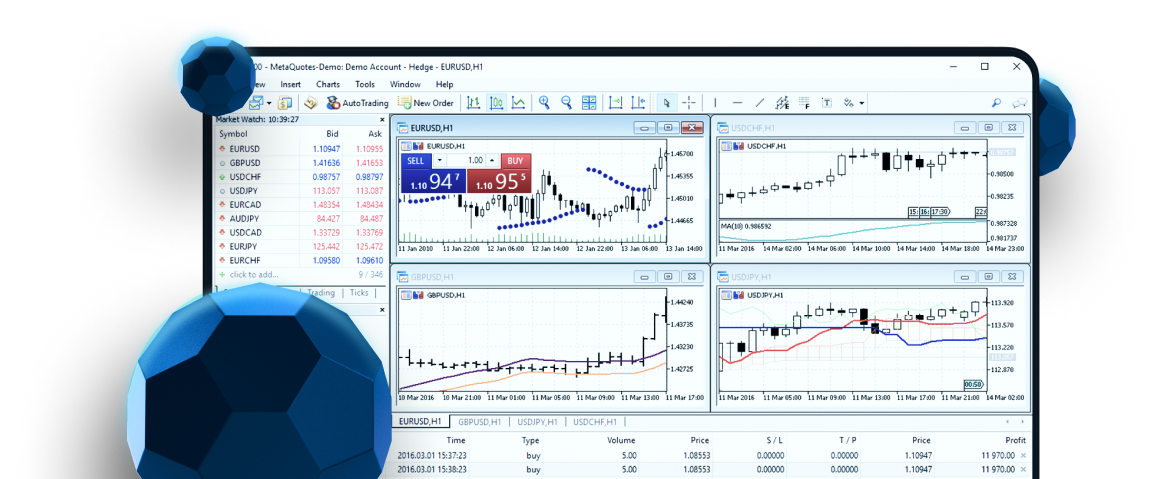Switch to the GBPUSD,H1 chart tab
The height and width of the screenshot is (479, 1150).
[x=480, y=422]
